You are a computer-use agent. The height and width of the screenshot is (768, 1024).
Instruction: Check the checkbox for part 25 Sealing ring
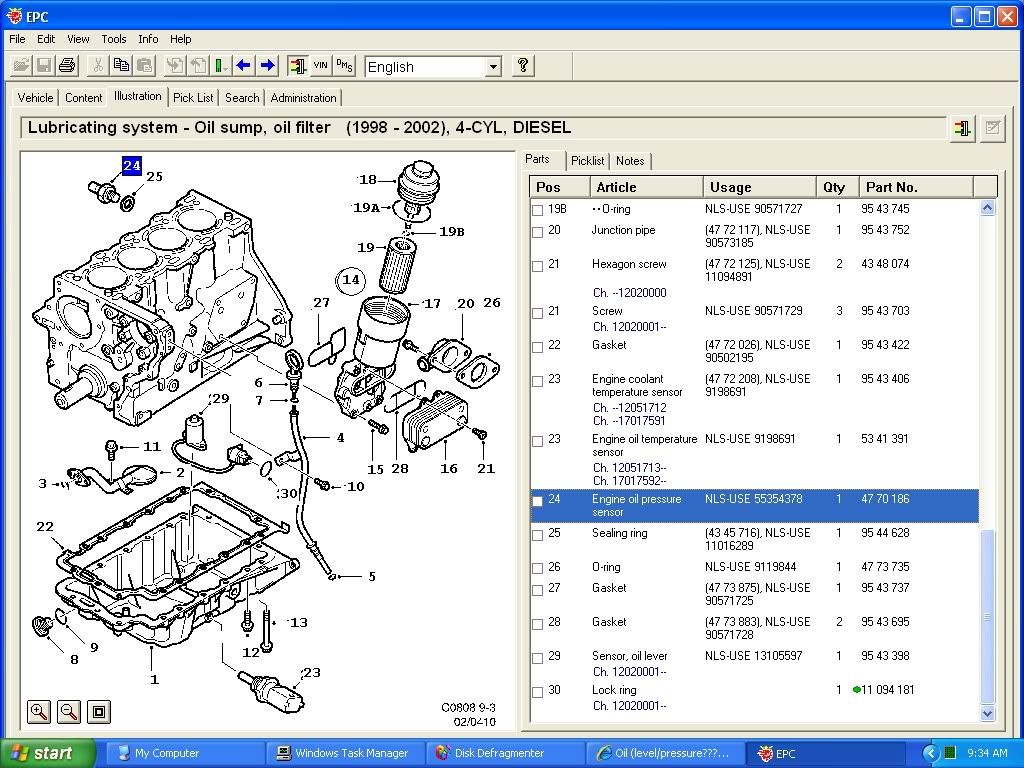pyautogui.click(x=537, y=534)
